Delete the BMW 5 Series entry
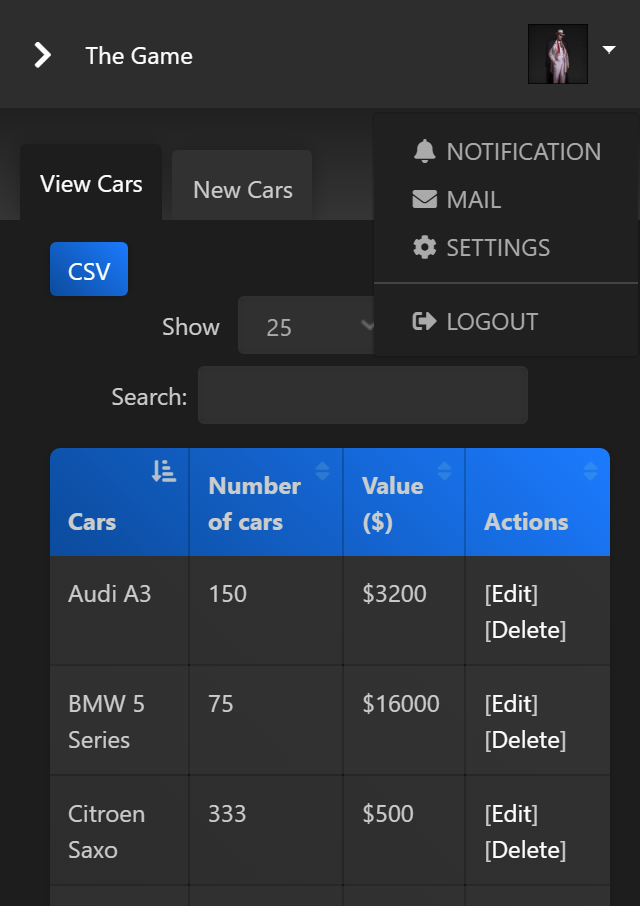 (x=526, y=740)
